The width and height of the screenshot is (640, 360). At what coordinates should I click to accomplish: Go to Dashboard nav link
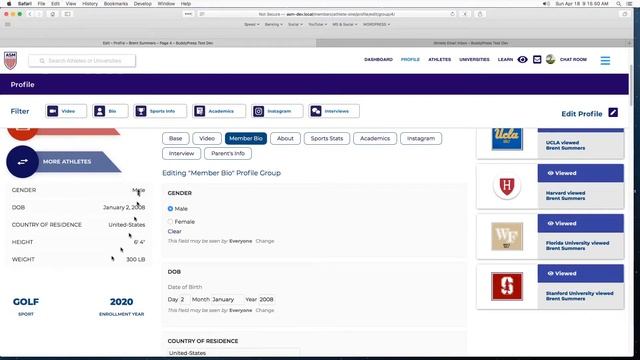(378, 60)
